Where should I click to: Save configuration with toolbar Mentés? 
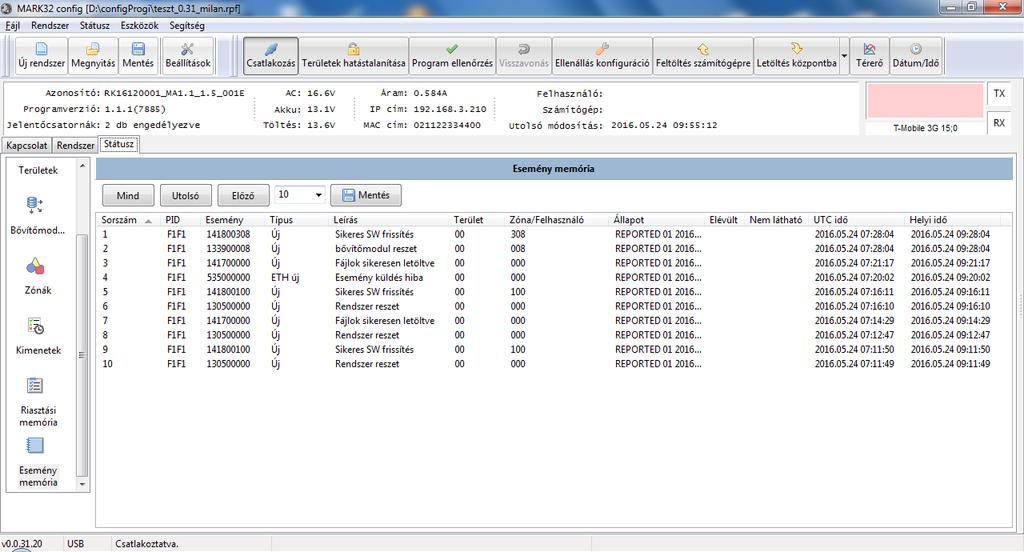pyautogui.click(x=138, y=56)
